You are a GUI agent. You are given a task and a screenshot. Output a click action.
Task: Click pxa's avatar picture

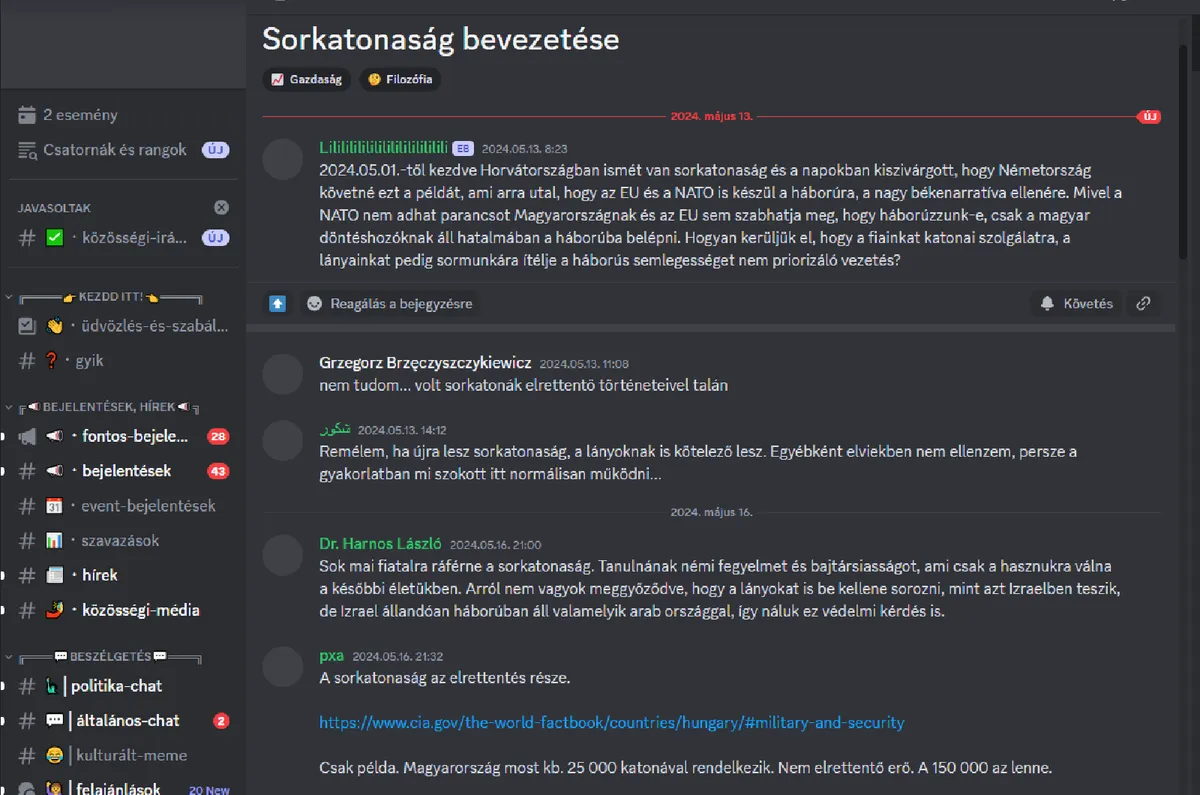282,666
